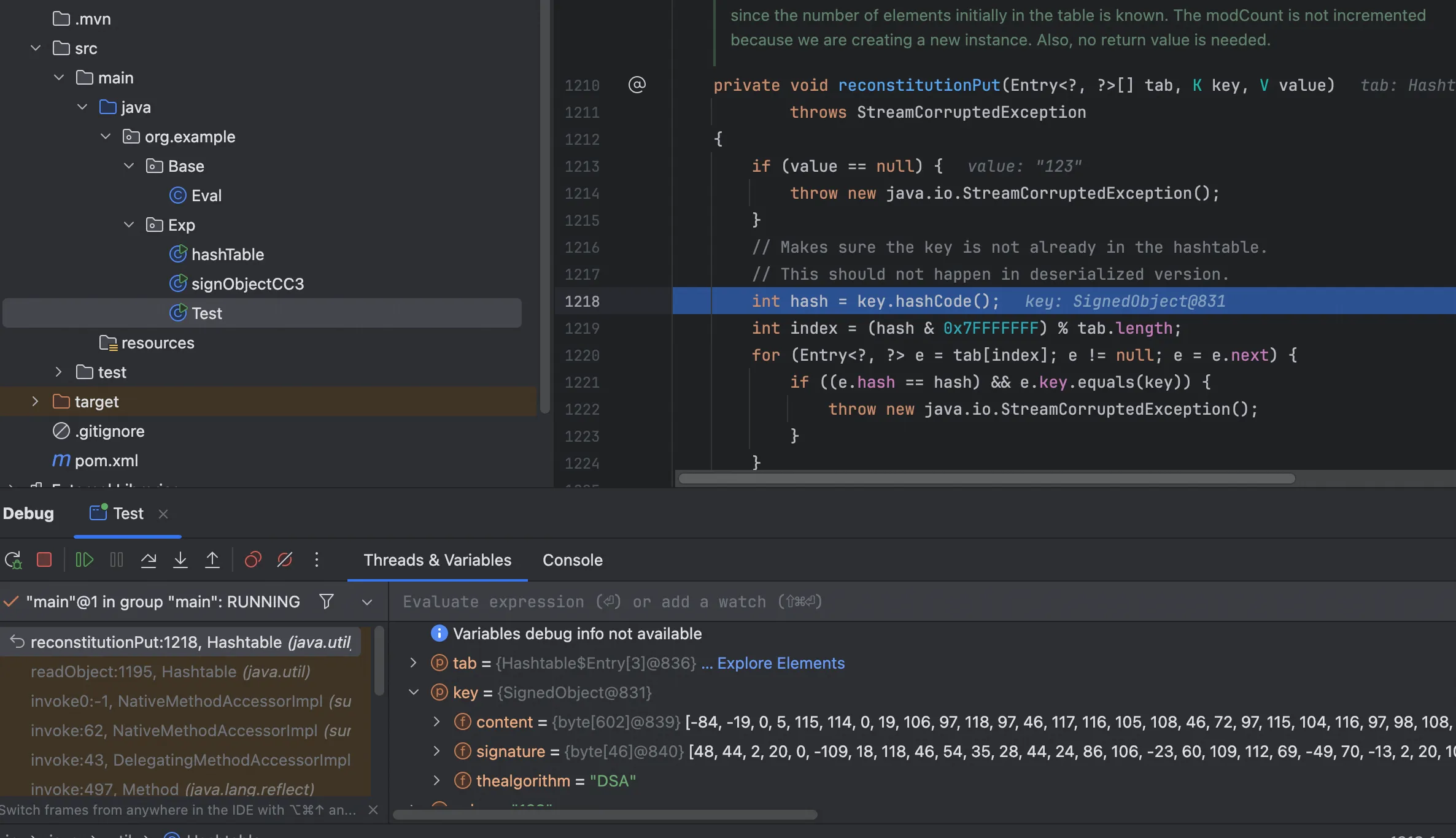Click the thread filter icon
1456x838 pixels.
[x=327, y=602]
